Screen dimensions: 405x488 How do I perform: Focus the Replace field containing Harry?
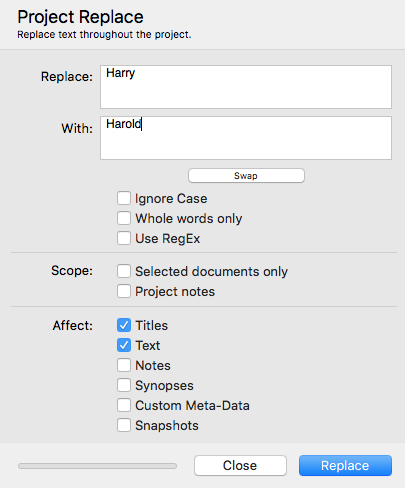point(246,87)
